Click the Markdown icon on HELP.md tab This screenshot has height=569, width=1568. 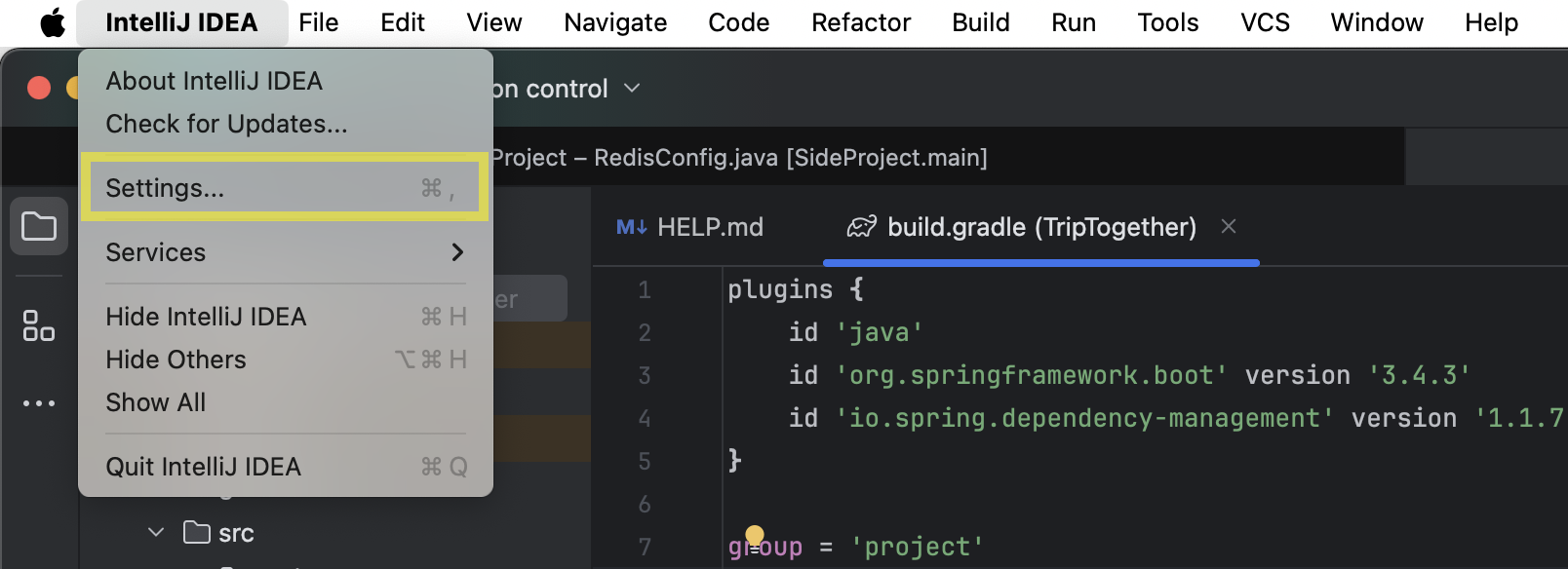[631, 227]
